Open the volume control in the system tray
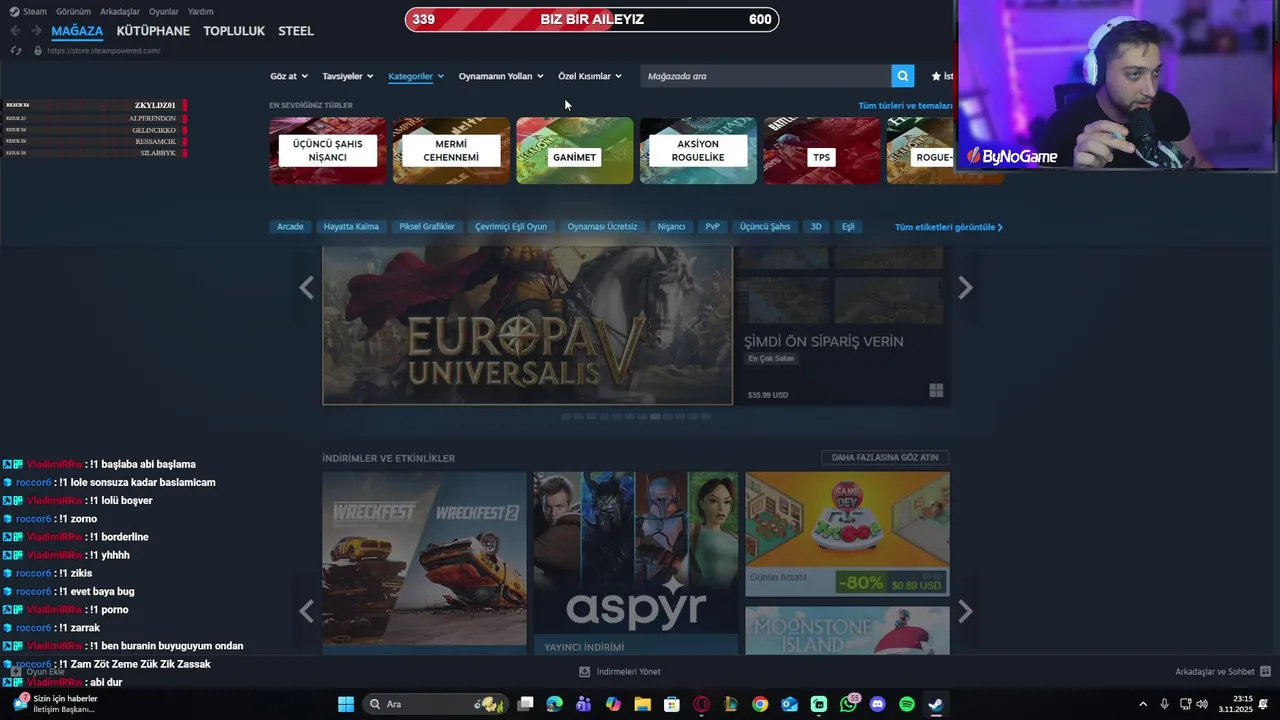This screenshot has width=1280, height=720. 1203,704
